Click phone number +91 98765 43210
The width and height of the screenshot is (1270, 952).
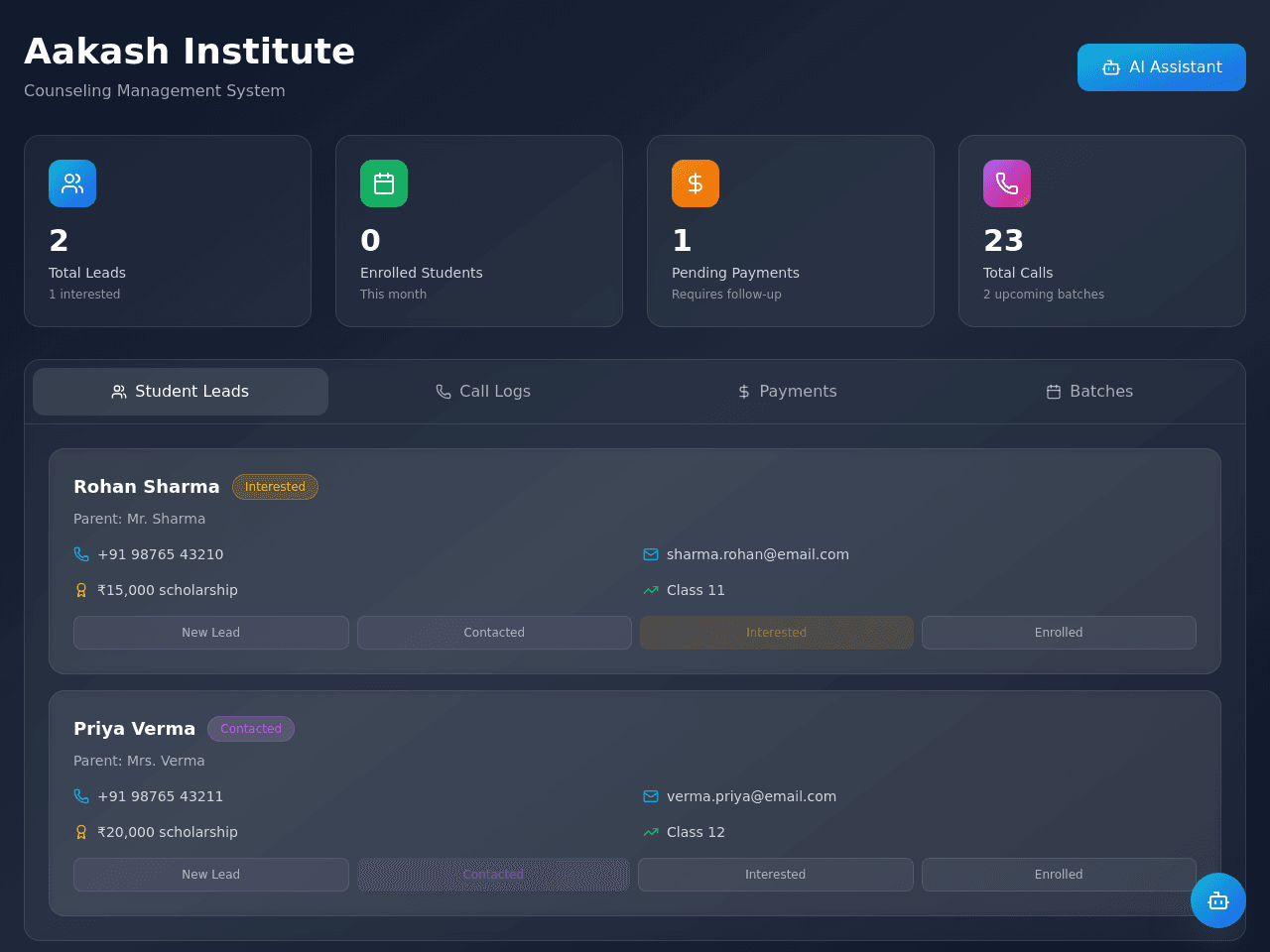161,554
